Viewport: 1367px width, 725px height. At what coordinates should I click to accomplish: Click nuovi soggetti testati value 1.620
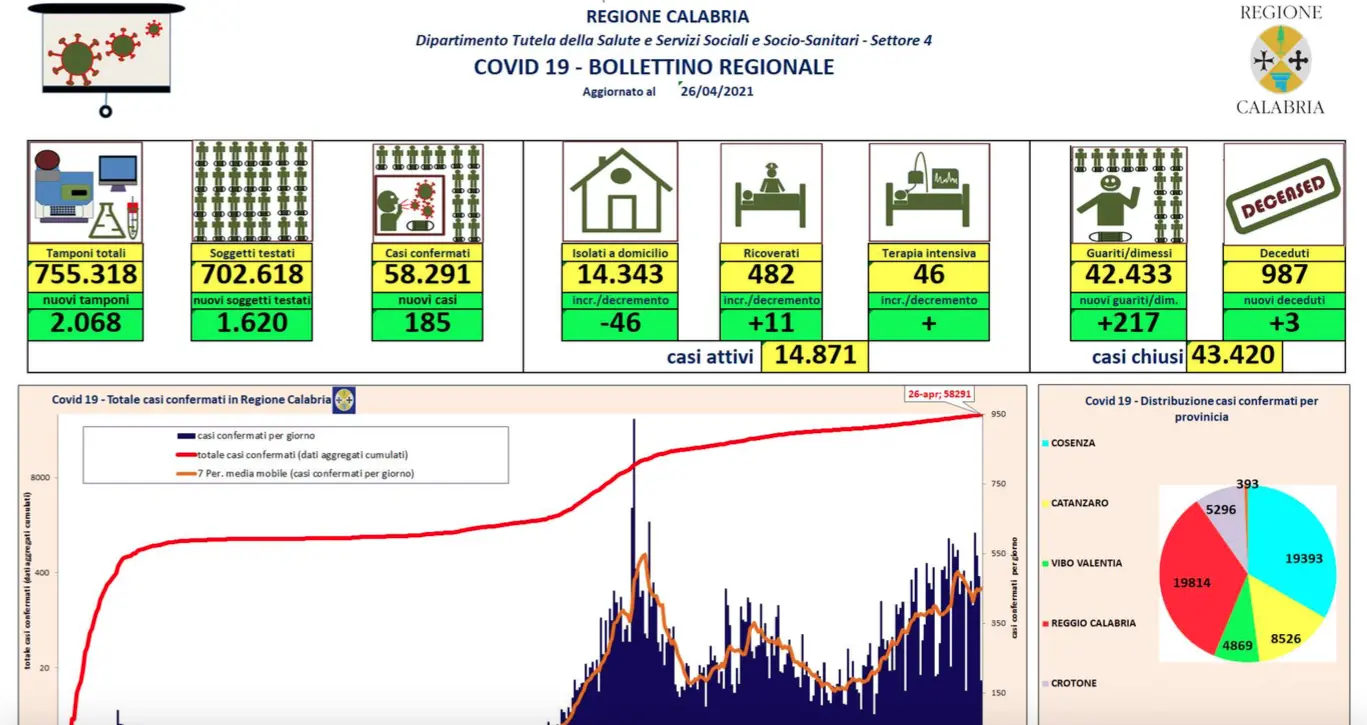pos(251,323)
